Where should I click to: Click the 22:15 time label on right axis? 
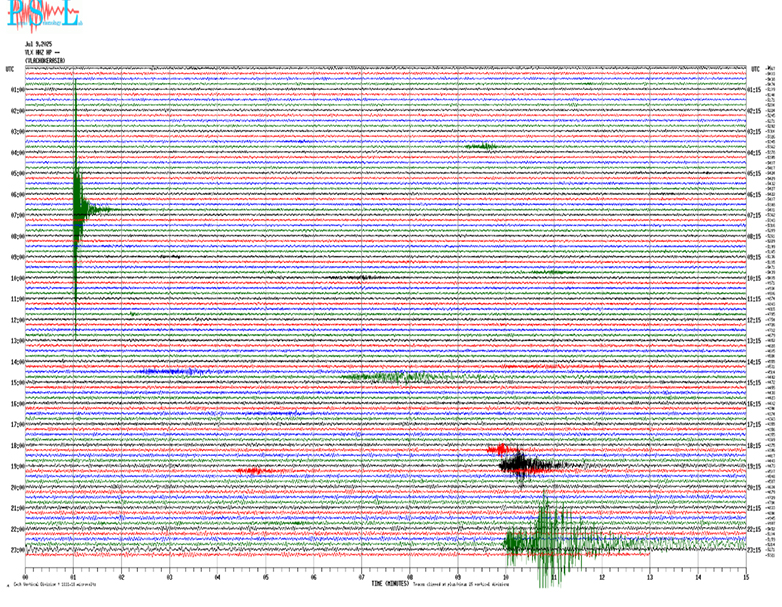[x=756, y=529]
